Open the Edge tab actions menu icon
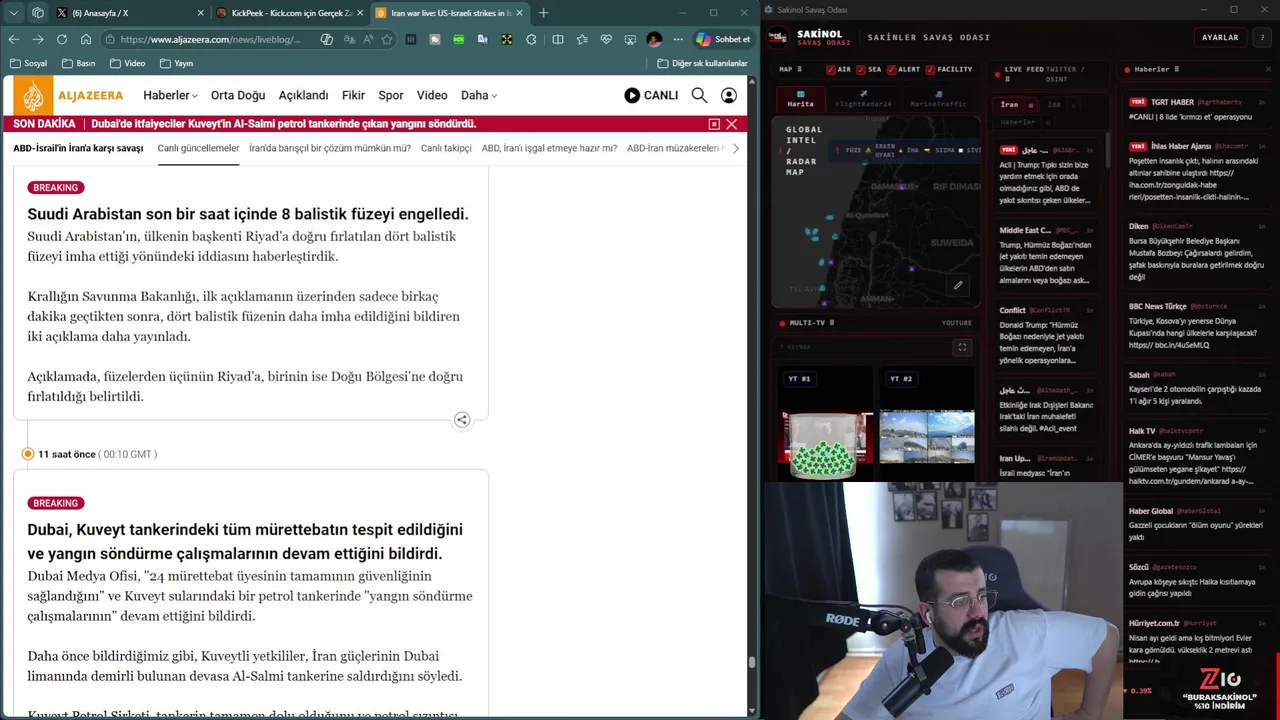 [37, 13]
